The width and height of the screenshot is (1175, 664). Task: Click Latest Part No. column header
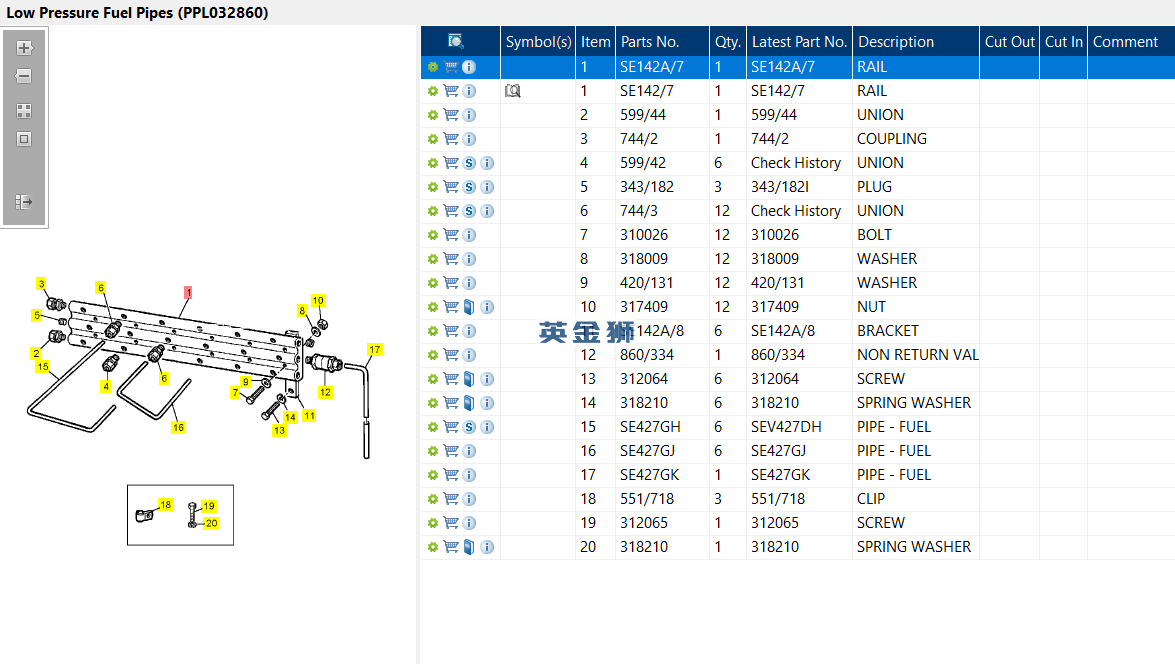(800, 41)
